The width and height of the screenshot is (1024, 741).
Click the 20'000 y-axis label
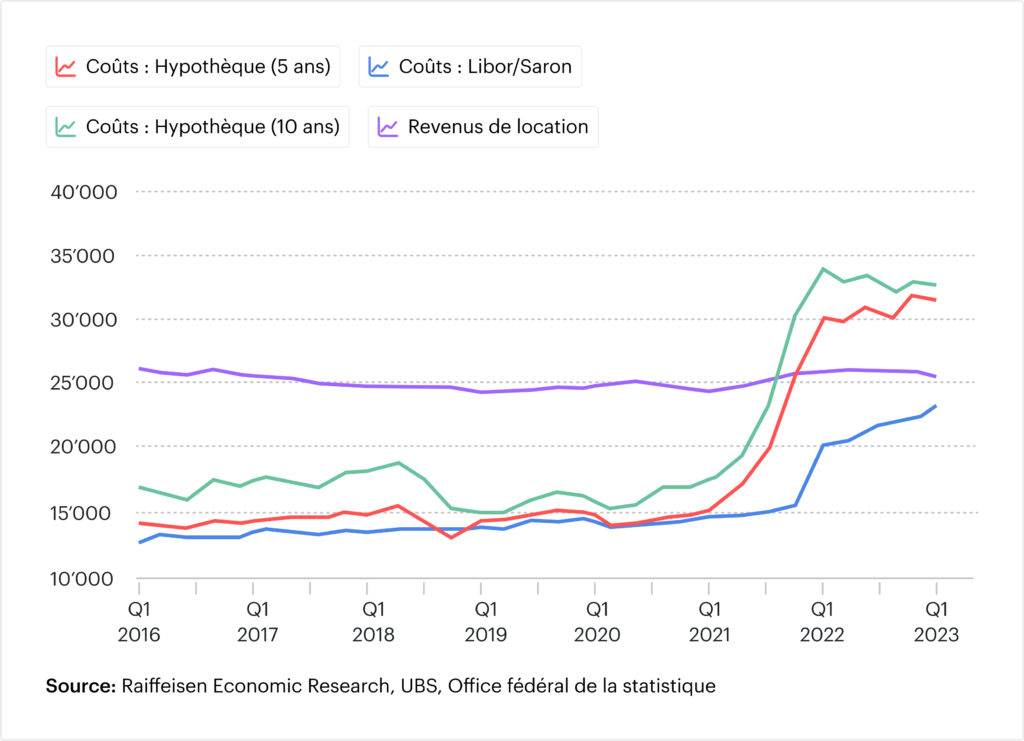[x=83, y=447]
